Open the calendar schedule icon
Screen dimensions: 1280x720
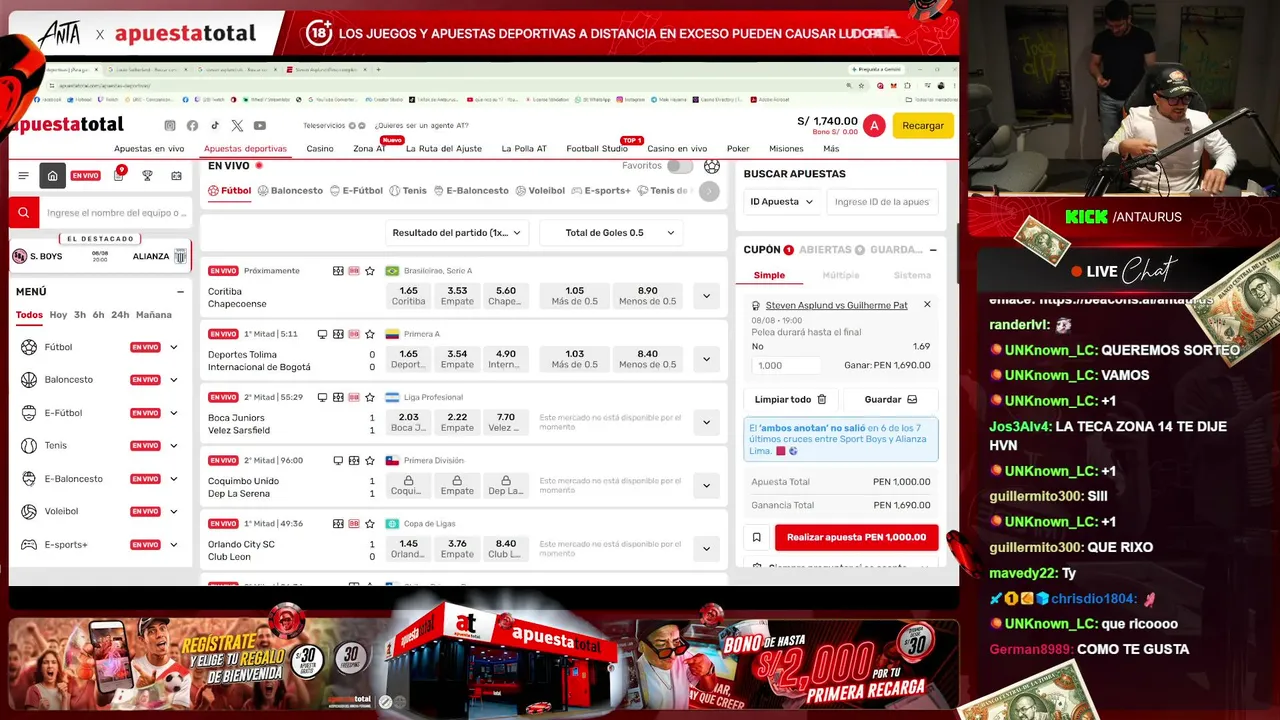coord(177,176)
